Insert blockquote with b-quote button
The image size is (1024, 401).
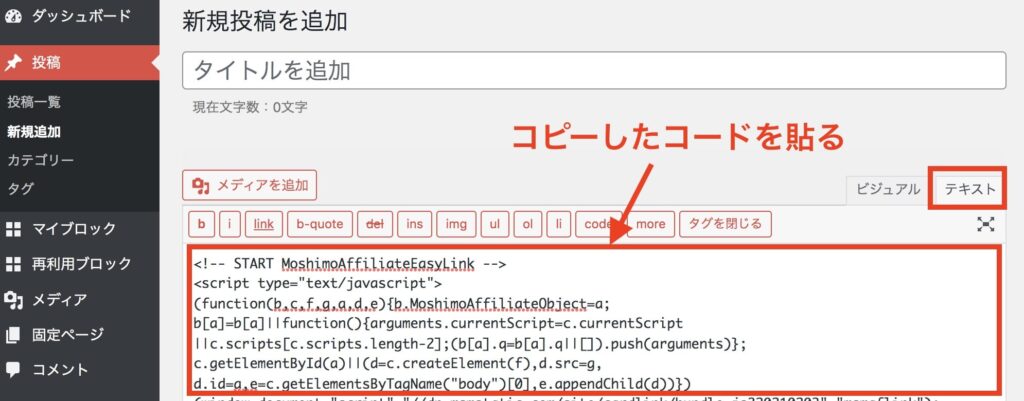320,224
